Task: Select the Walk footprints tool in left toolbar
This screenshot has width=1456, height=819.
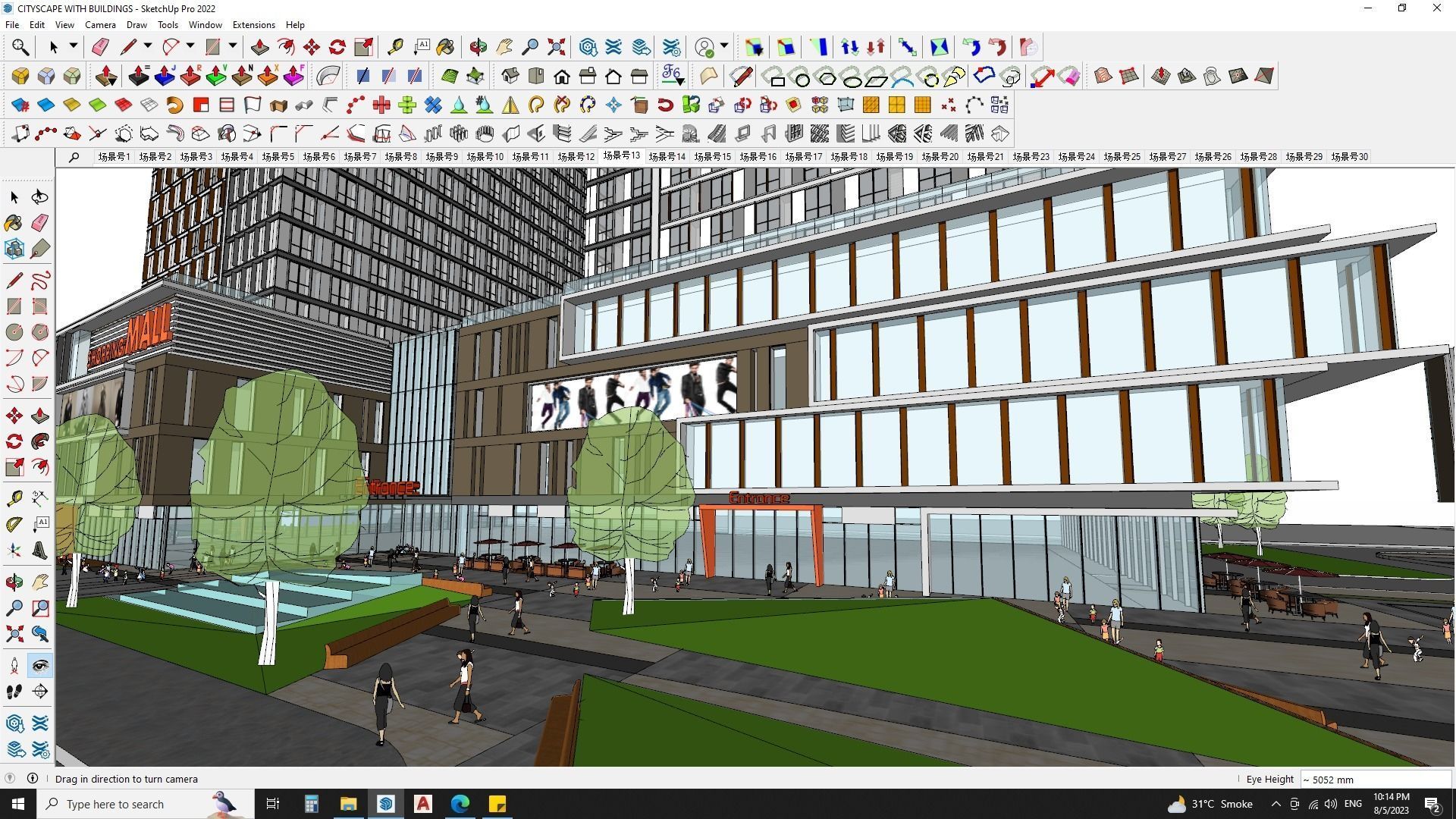Action: point(14,692)
